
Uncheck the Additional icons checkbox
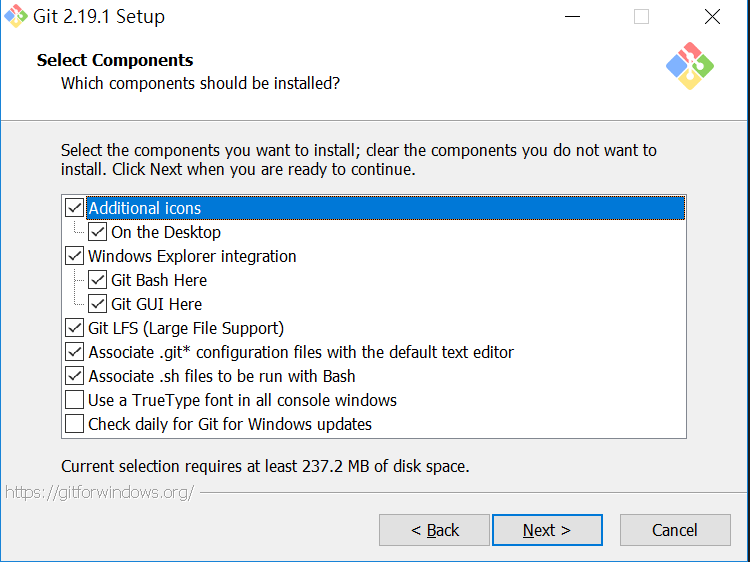75,208
